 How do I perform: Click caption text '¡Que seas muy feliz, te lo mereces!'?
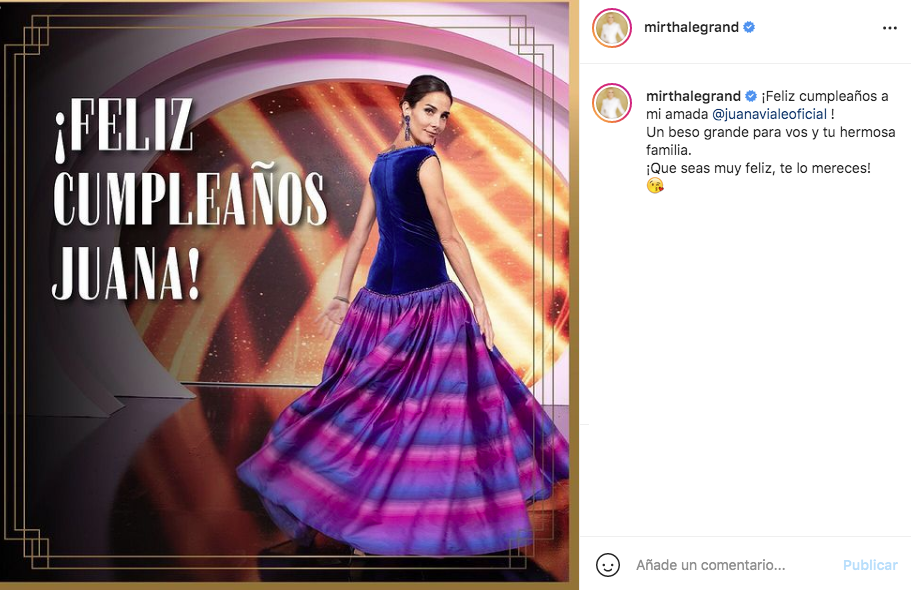pyautogui.click(x=758, y=168)
